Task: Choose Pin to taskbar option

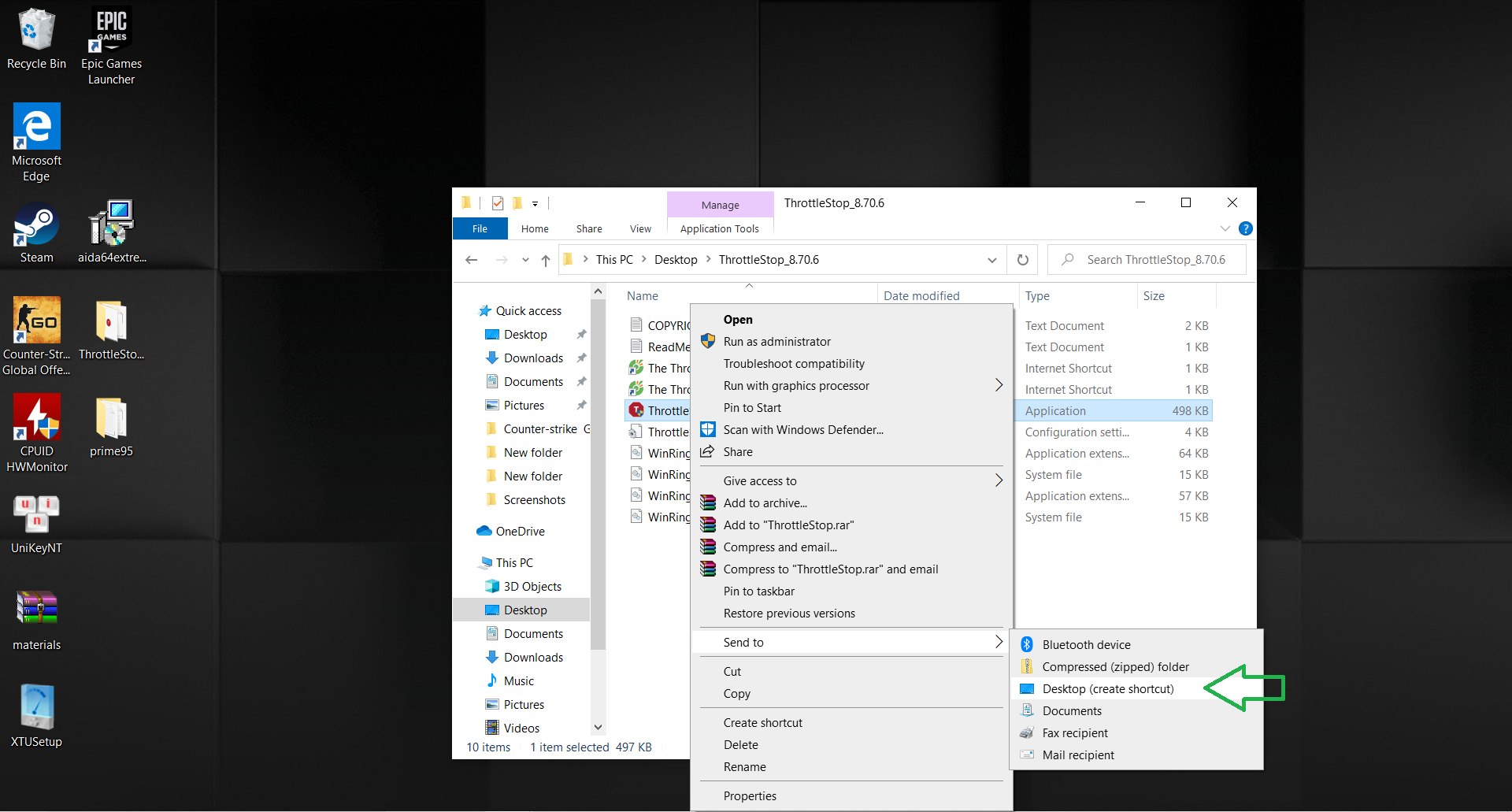Action: [x=851, y=591]
